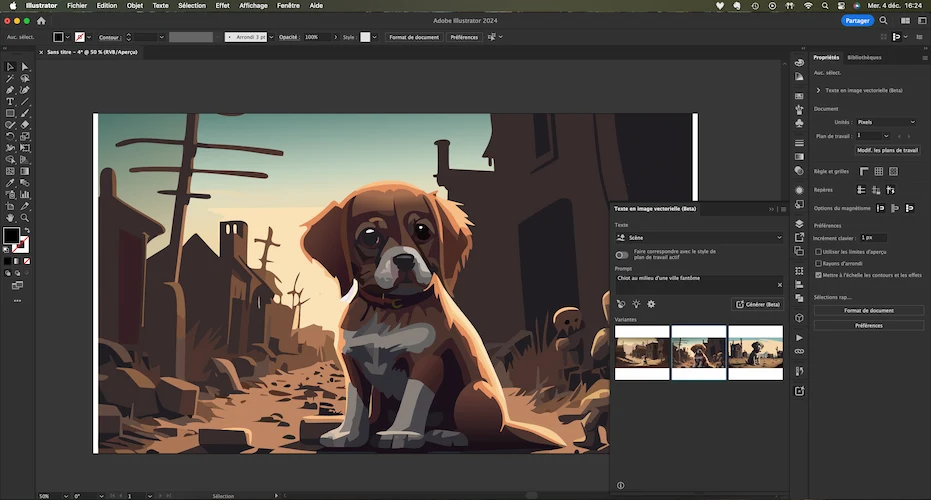Open generation settings gear icon
The width and height of the screenshot is (931, 500).
click(651, 304)
